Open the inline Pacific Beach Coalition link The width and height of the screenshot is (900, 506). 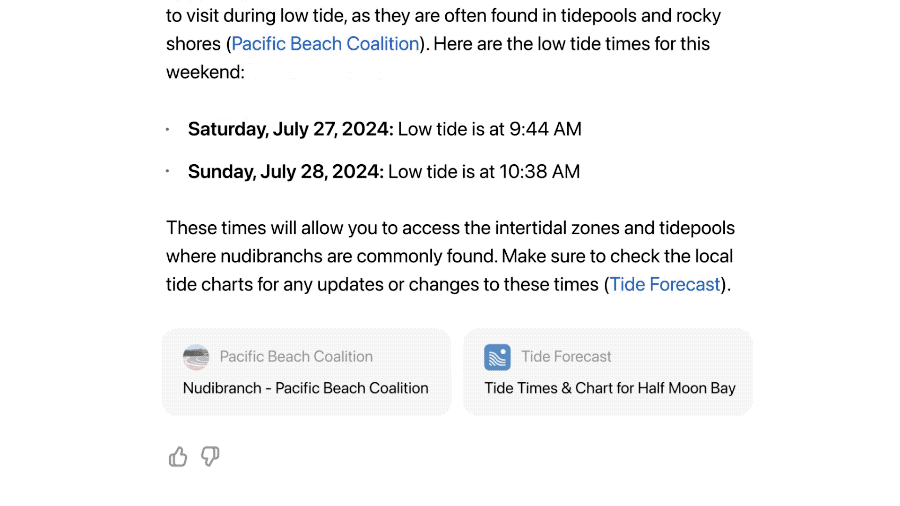coord(325,44)
